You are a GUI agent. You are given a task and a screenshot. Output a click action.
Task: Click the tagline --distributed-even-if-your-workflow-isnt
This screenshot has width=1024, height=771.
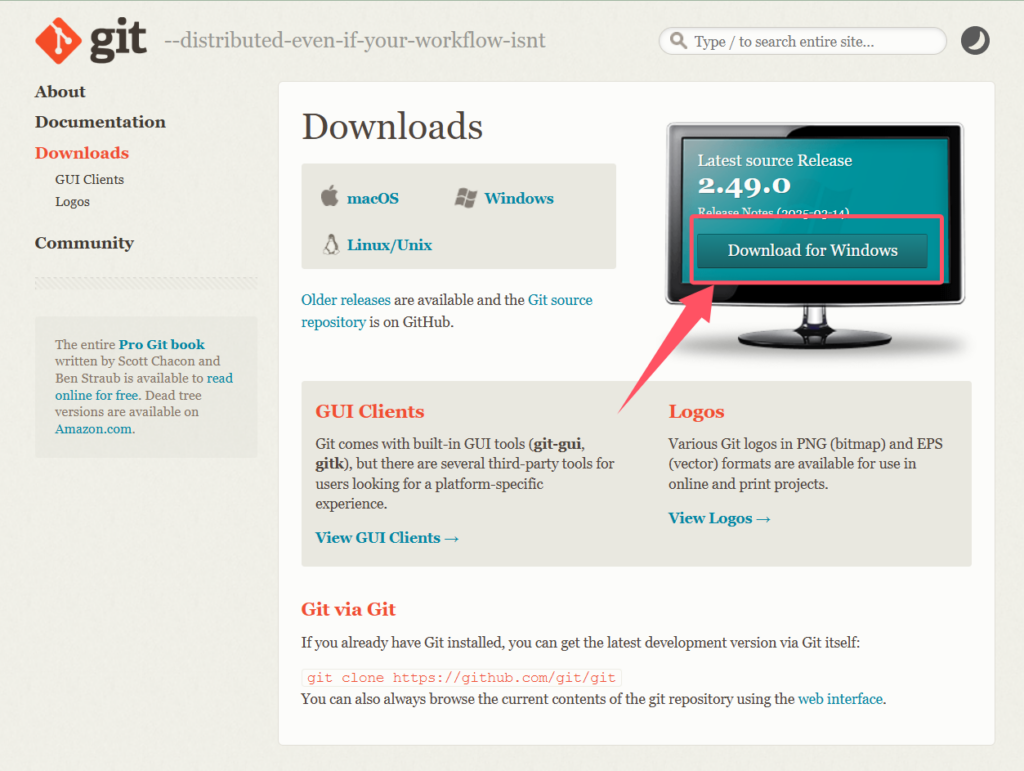tap(355, 40)
